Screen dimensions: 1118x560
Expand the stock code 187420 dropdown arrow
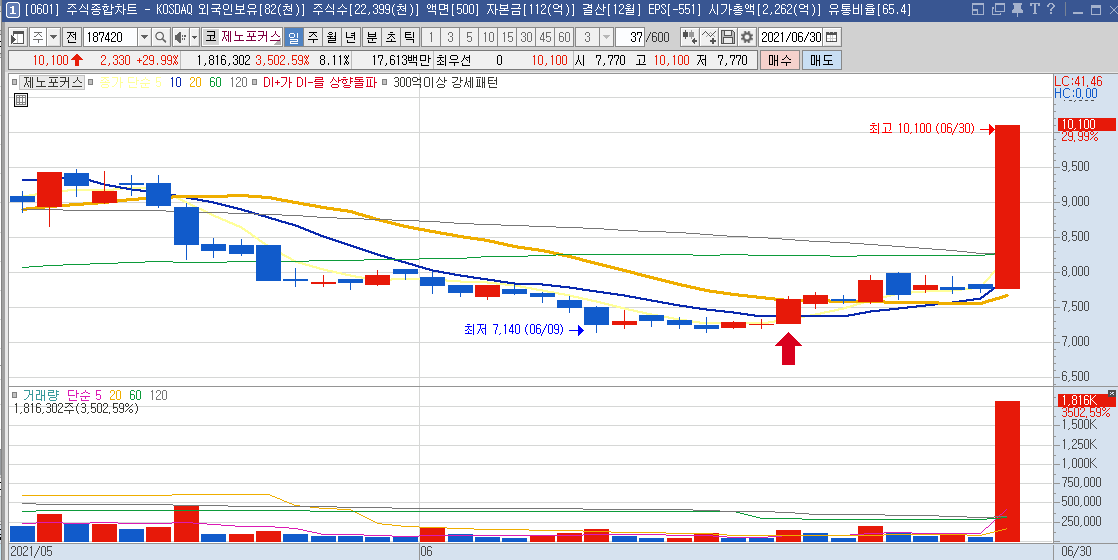145,37
